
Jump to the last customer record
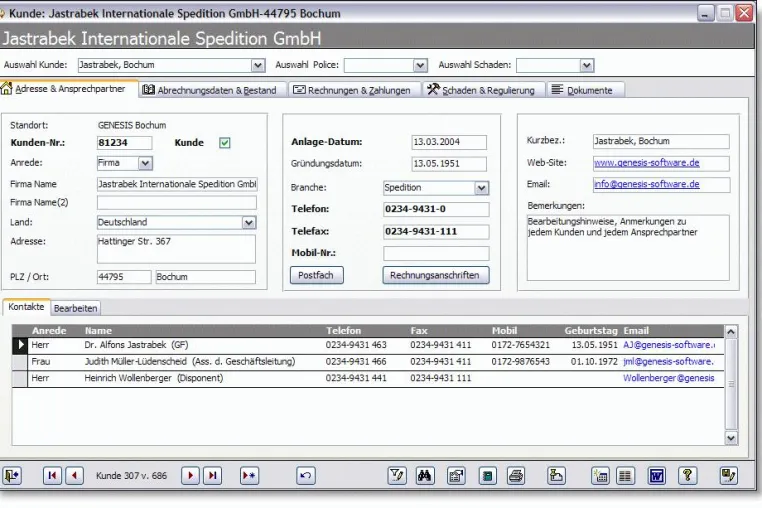(213, 475)
